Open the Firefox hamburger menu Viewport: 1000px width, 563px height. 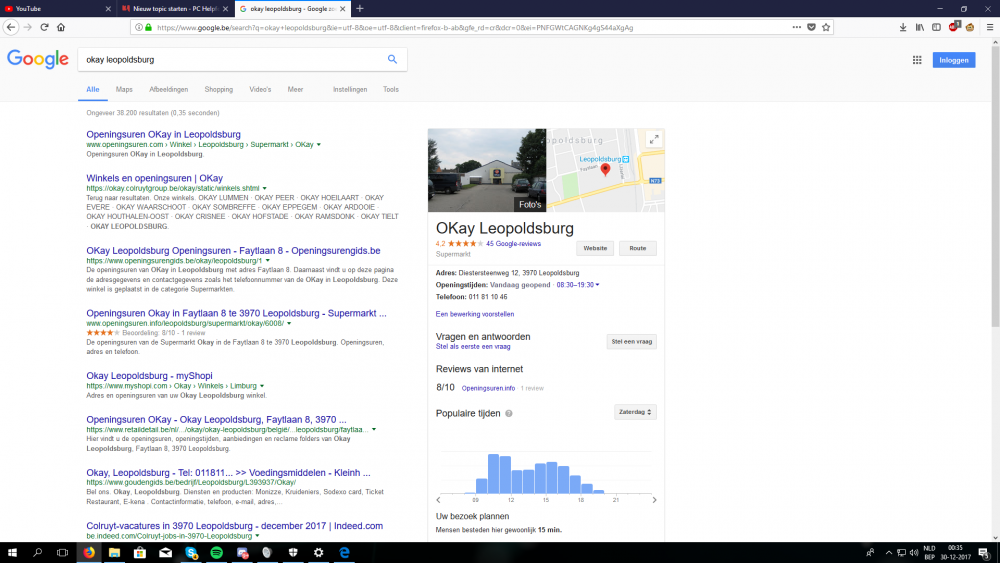click(990, 27)
